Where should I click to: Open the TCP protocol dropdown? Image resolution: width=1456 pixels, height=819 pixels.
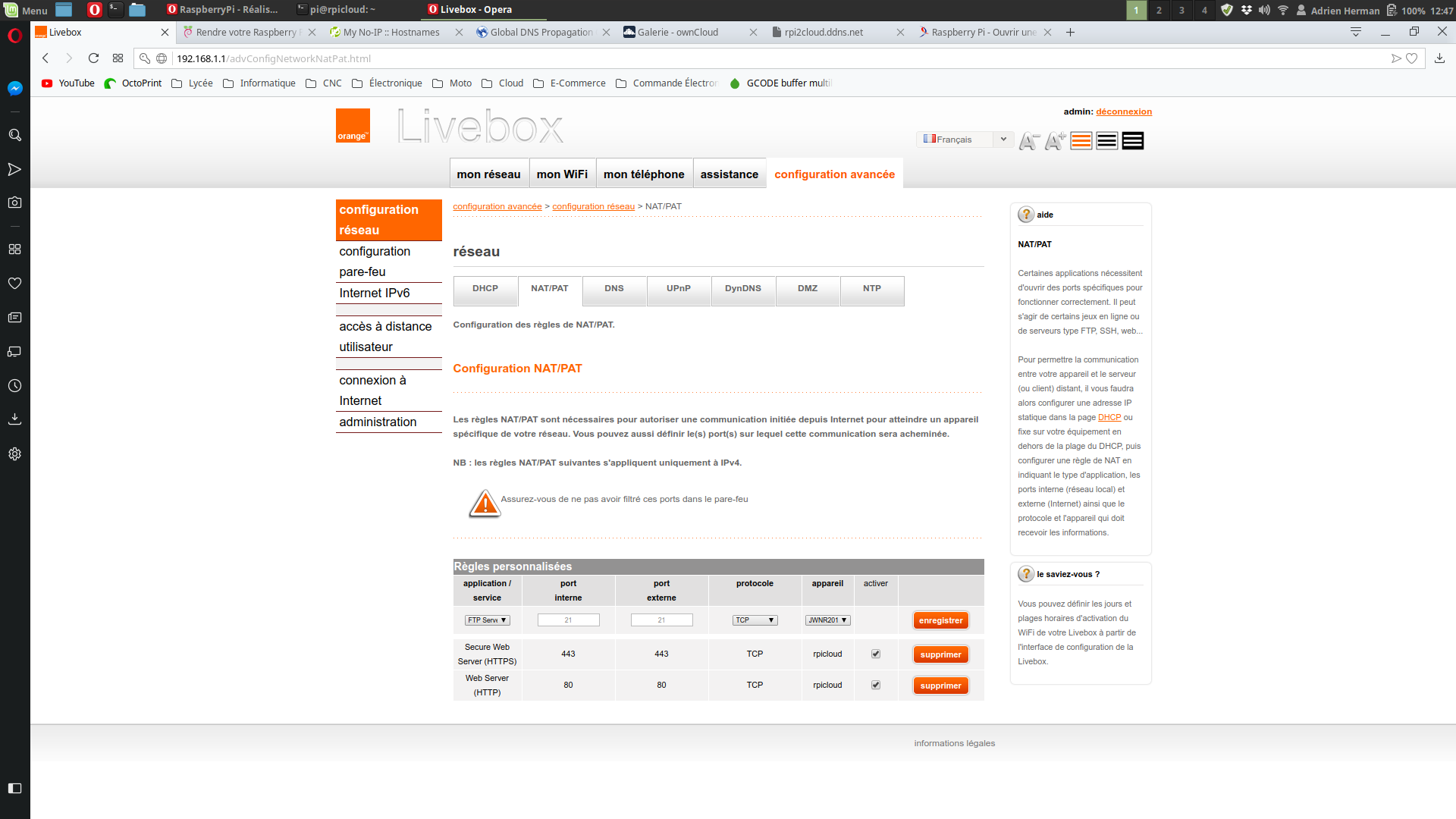(x=755, y=620)
